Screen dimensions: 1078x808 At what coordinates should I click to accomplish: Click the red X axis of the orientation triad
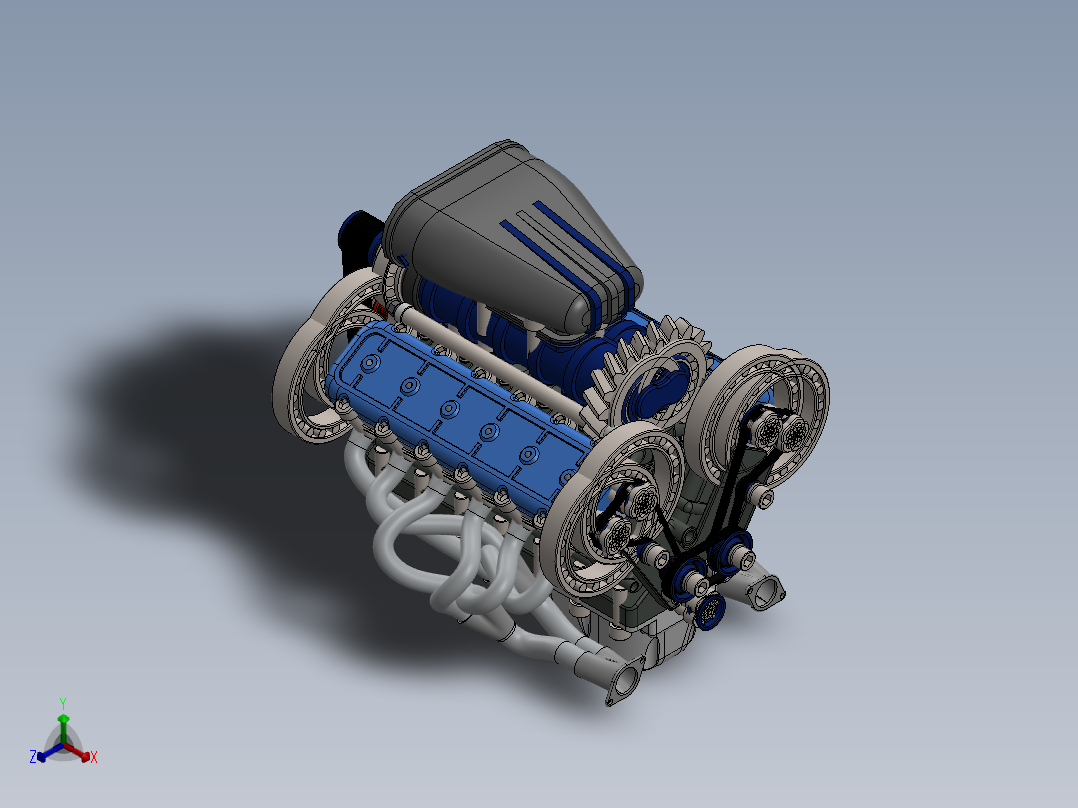pyautogui.click(x=80, y=752)
